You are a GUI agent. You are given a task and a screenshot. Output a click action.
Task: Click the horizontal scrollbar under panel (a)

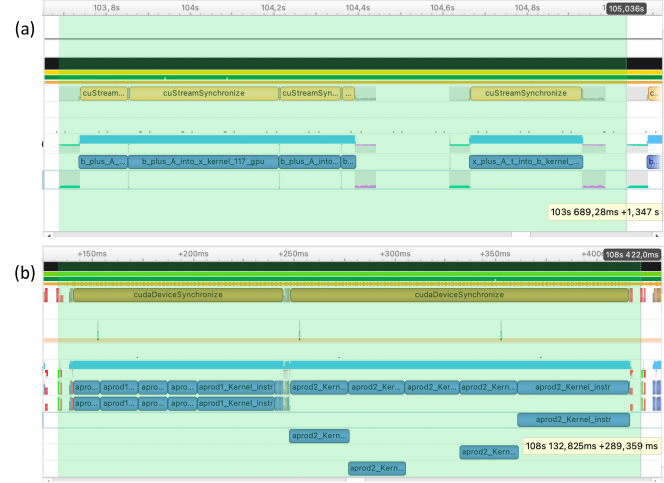tap(300, 233)
